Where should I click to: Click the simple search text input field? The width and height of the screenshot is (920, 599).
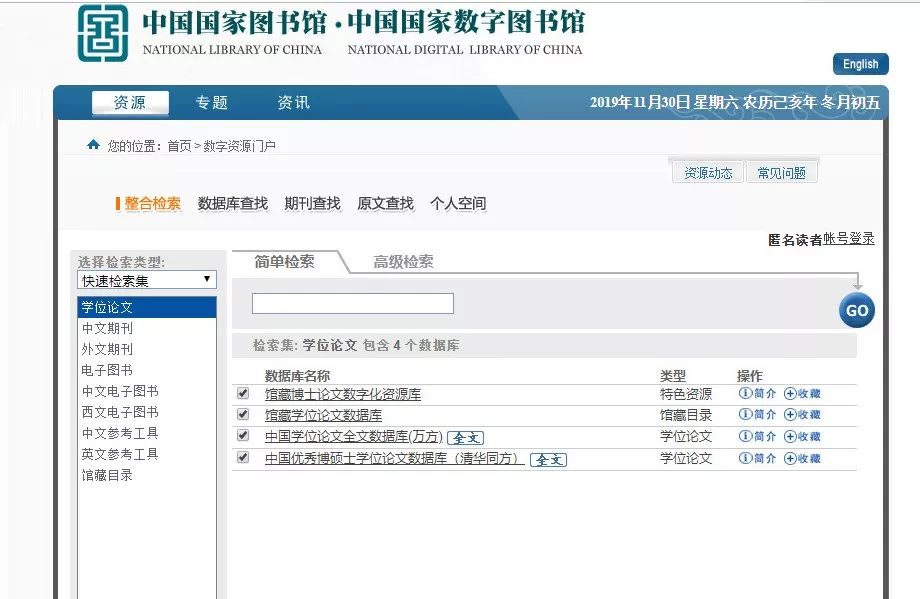point(353,303)
